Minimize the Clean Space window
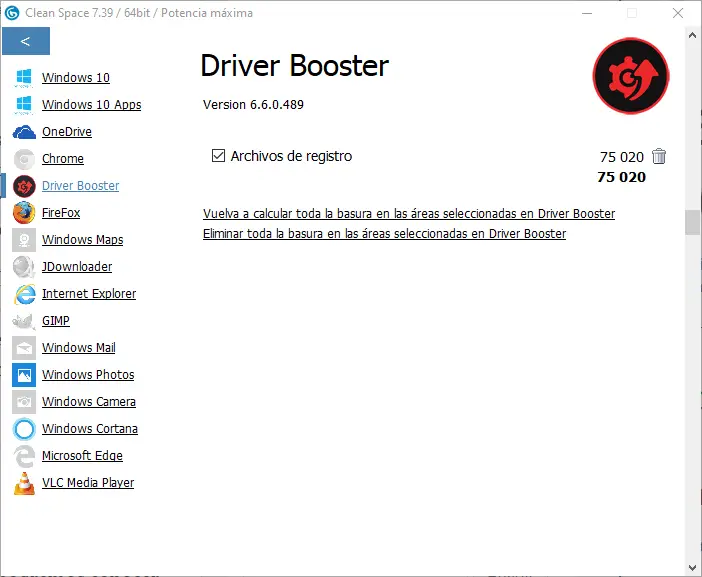 pos(587,13)
